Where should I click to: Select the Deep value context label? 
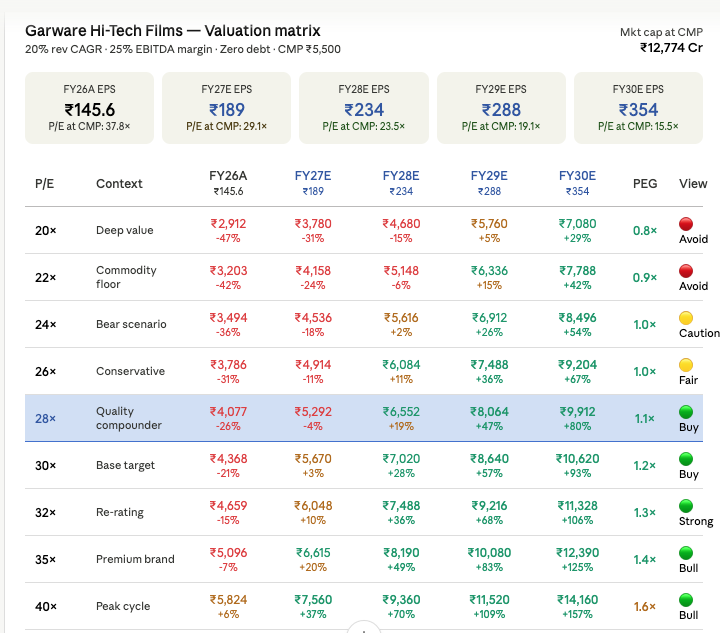pyautogui.click(x=124, y=230)
